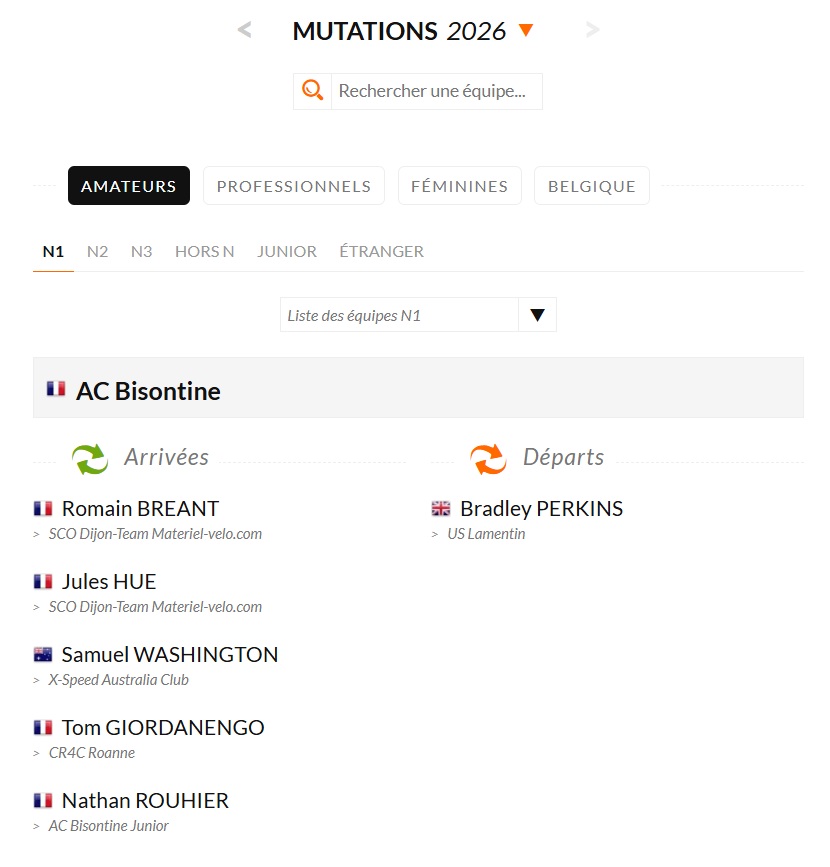Click the Australian flag by Samuel Washington

[43, 655]
